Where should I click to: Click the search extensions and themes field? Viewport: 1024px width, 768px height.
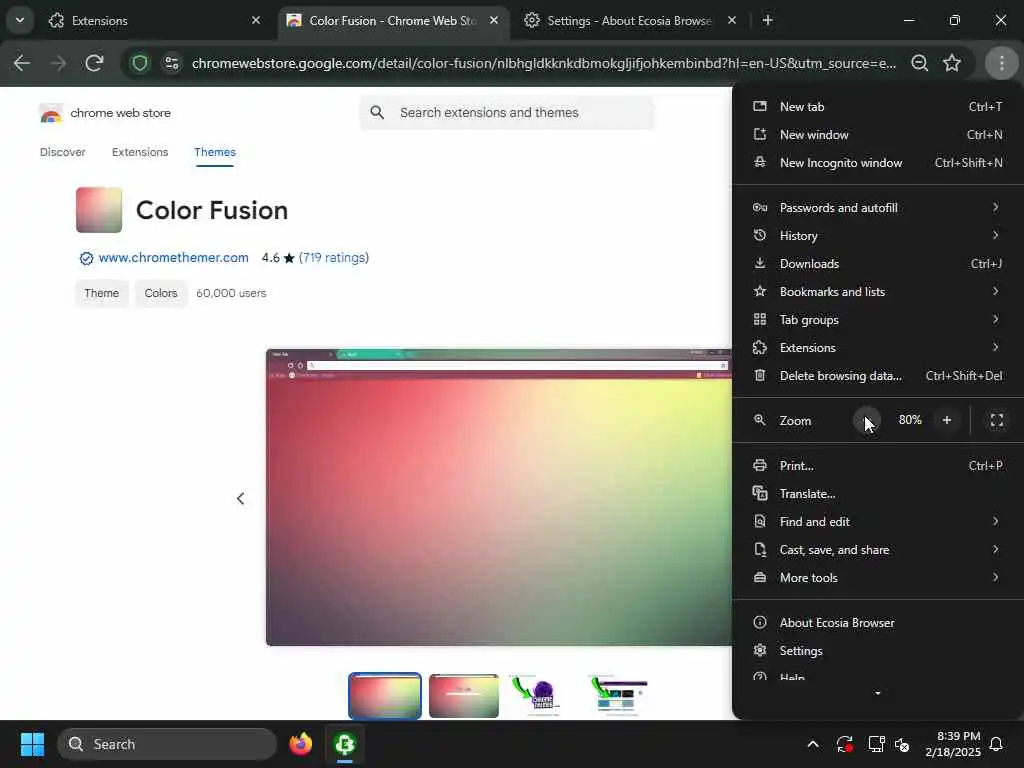click(x=507, y=112)
